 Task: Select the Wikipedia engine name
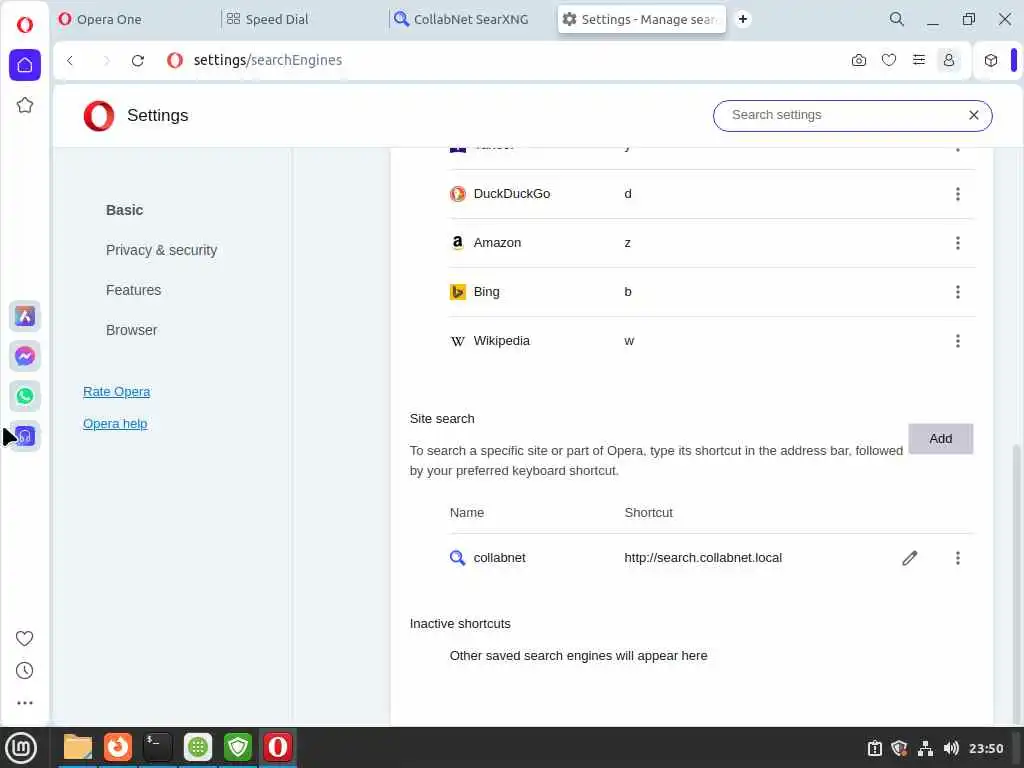pyautogui.click(x=501, y=341)
